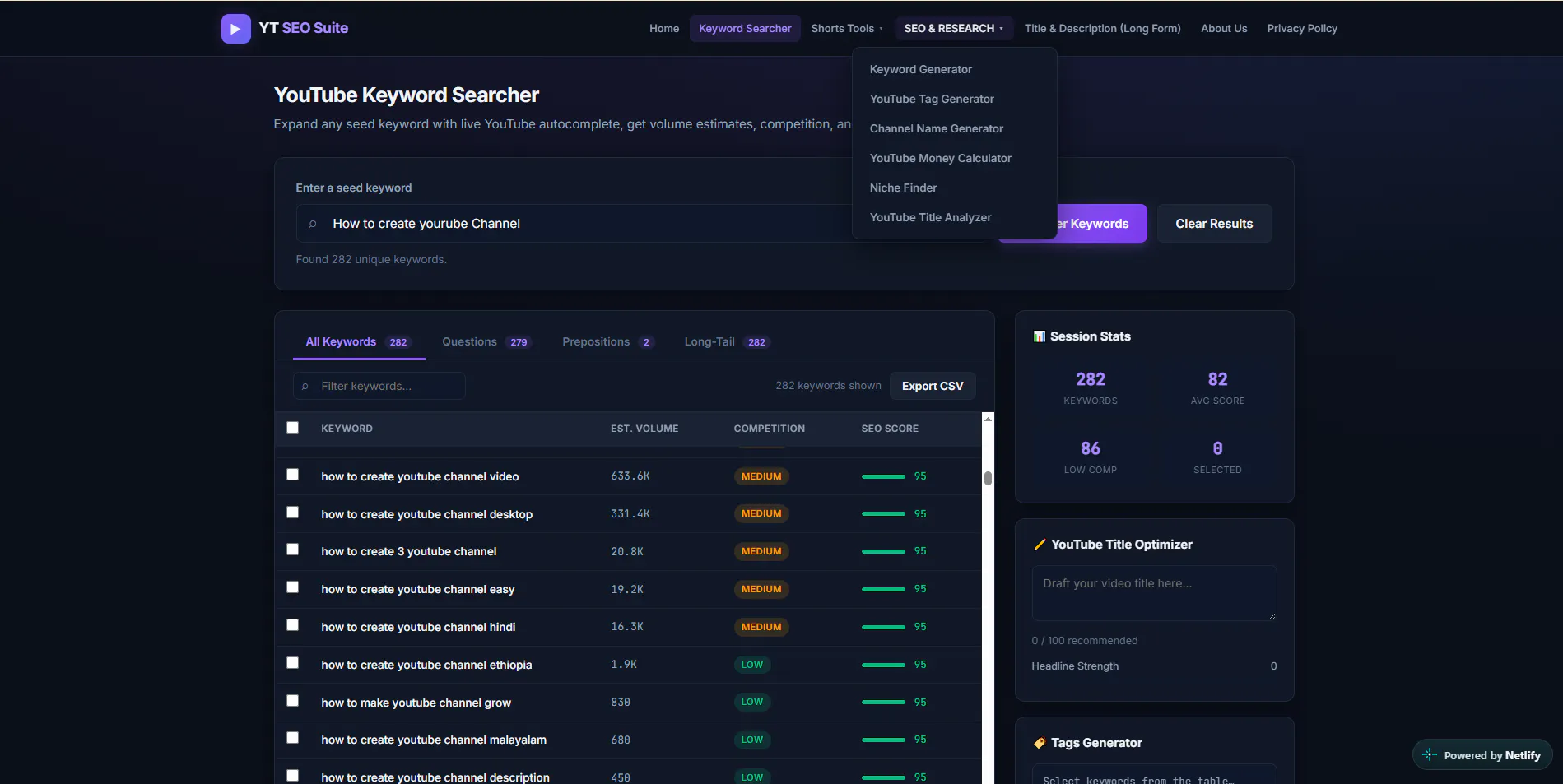Click the Draft your video title textarea
Viewport: 1563px width, 784px height.
click(1154, 592)
